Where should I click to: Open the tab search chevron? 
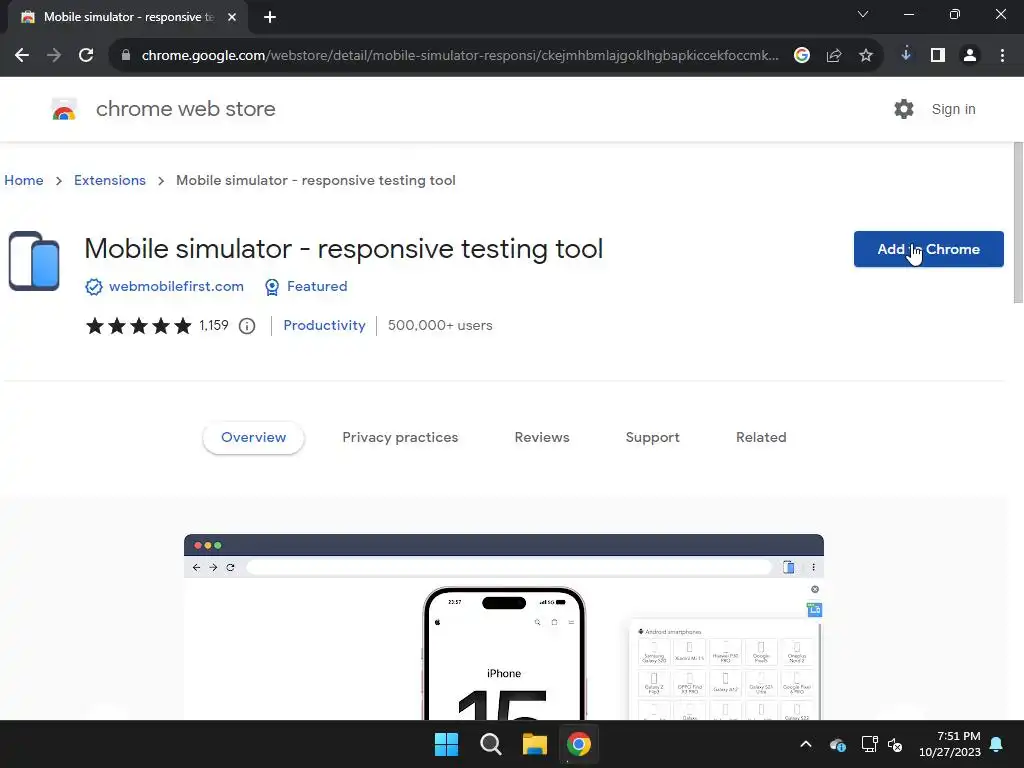tap(863, 14)
